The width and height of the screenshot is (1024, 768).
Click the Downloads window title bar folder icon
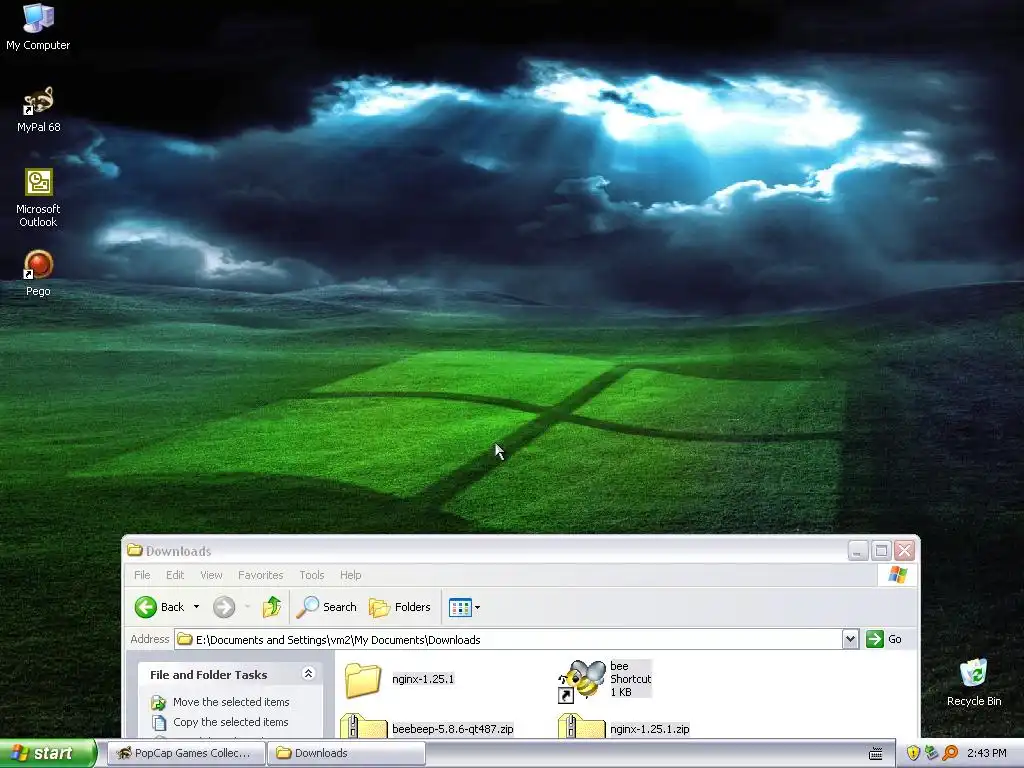135,550
